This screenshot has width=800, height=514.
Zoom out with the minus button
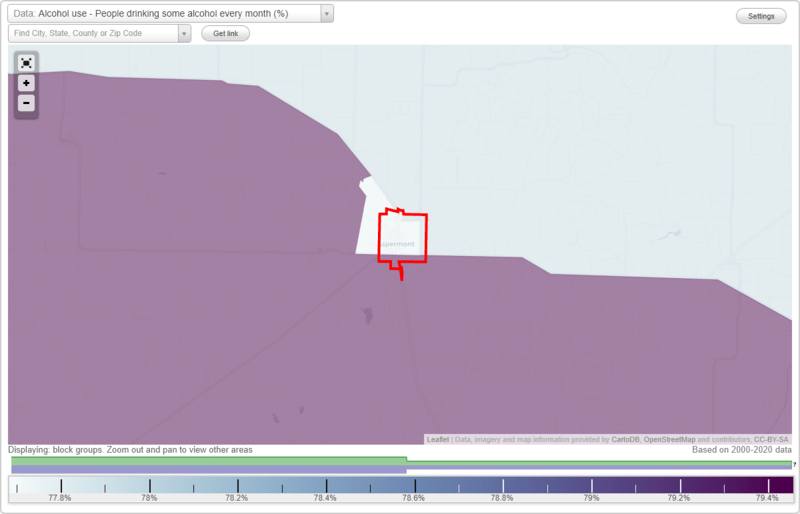26,103
